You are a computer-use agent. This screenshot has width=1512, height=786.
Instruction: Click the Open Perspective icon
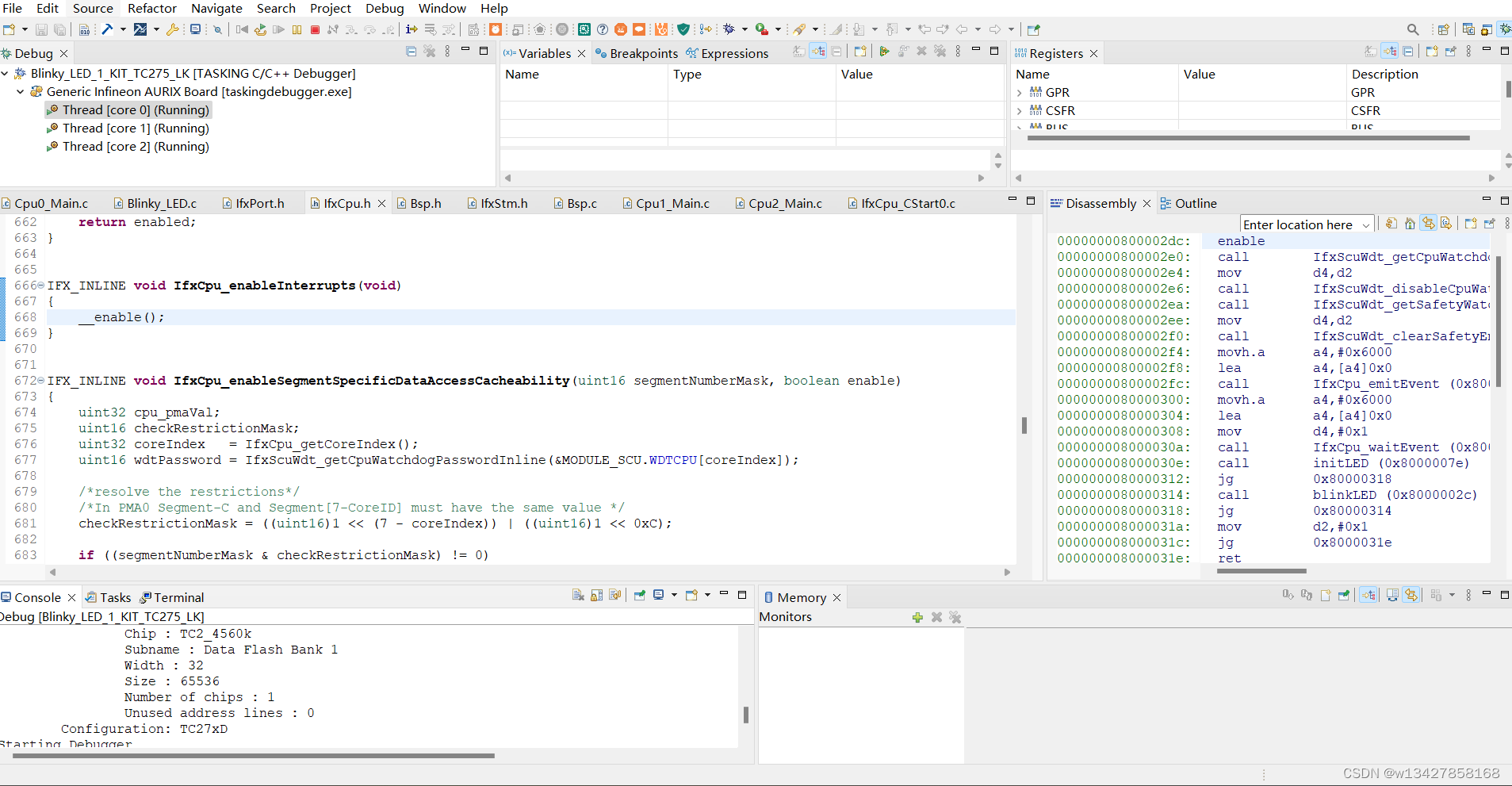tap(1444, 29)
